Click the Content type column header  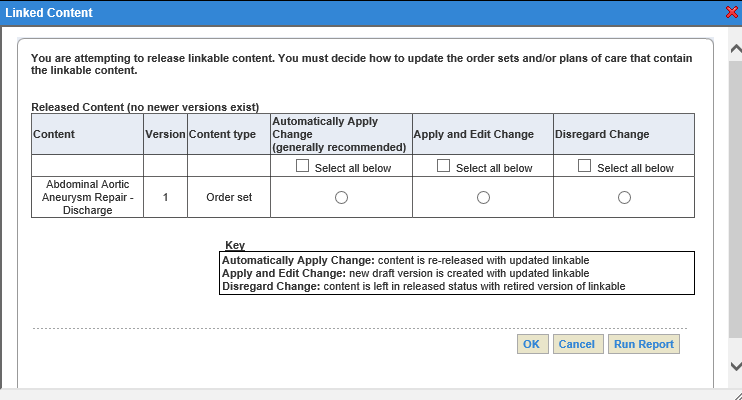(229, 134)
